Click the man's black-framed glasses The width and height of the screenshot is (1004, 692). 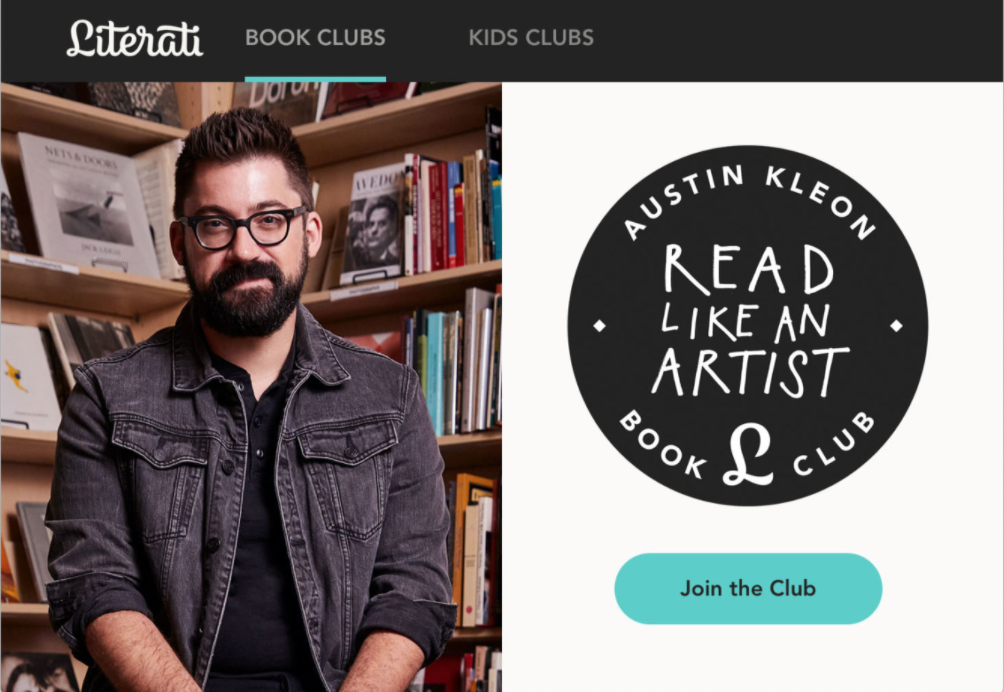click(x=243, y=227)
